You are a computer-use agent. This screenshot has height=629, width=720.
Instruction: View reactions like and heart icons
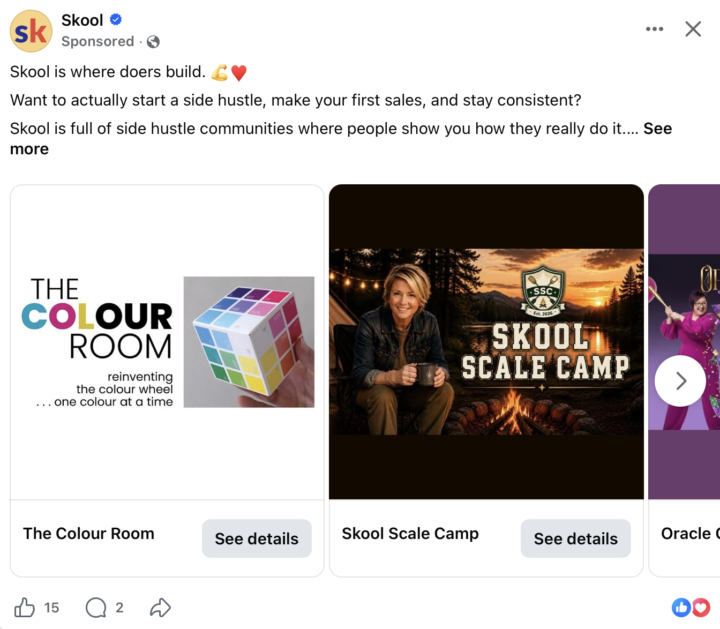coord(691,607)
